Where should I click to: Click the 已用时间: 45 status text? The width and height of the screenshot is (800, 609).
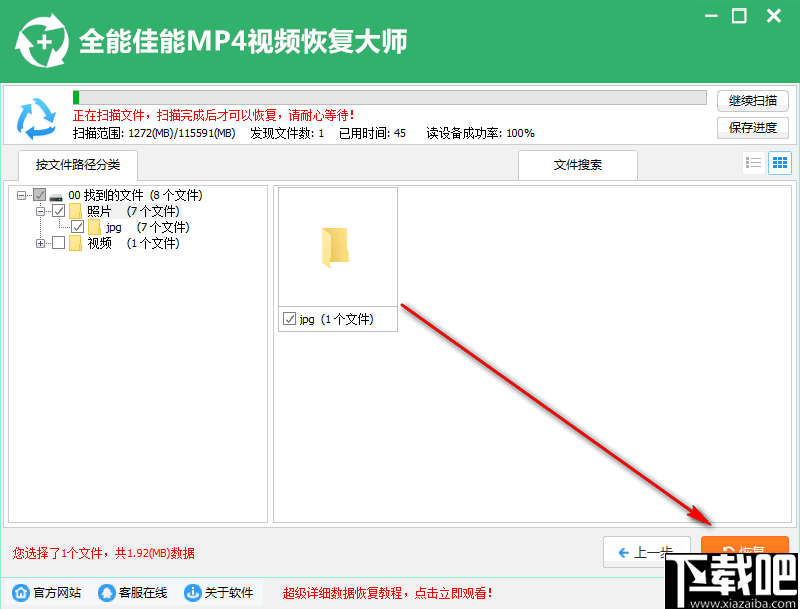(x=372, y=134)
